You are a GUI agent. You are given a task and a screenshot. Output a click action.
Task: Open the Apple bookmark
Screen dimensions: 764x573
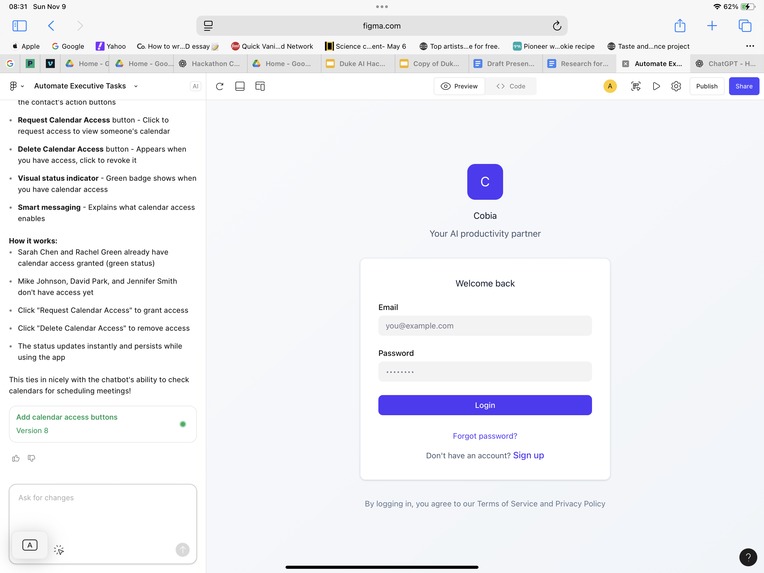pyautogui.click(x=26, y=46)
